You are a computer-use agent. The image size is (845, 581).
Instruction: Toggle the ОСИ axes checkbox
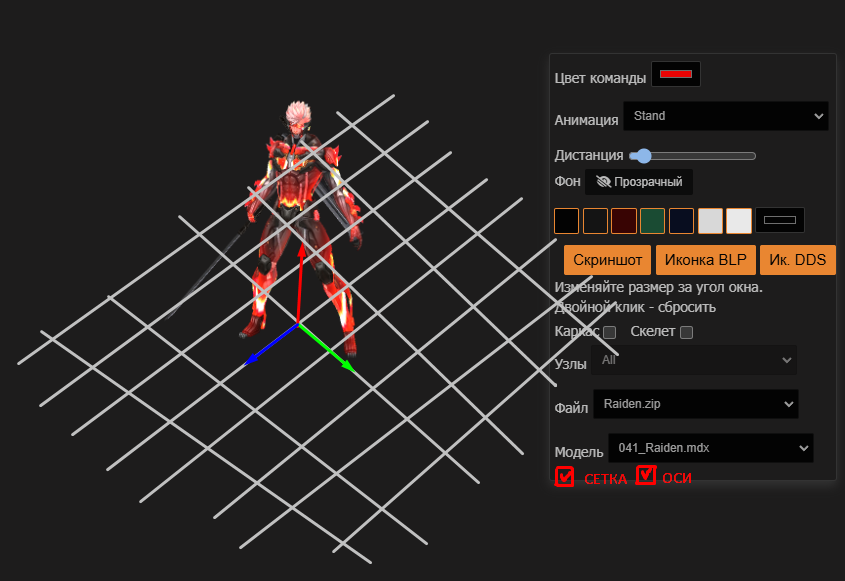pos(646,475)
